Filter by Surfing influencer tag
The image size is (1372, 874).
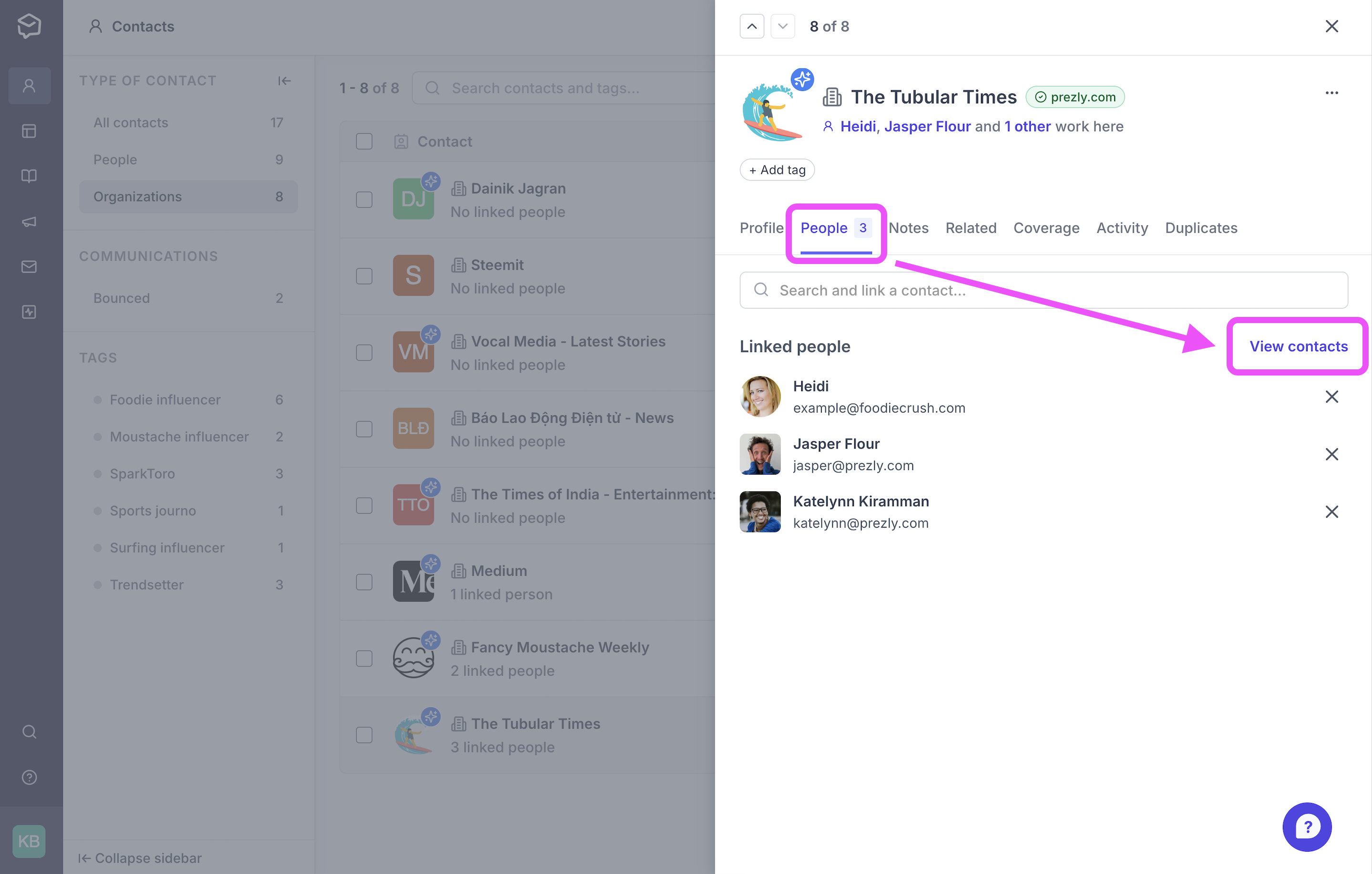pyautogui.click(x=188, y=548)
